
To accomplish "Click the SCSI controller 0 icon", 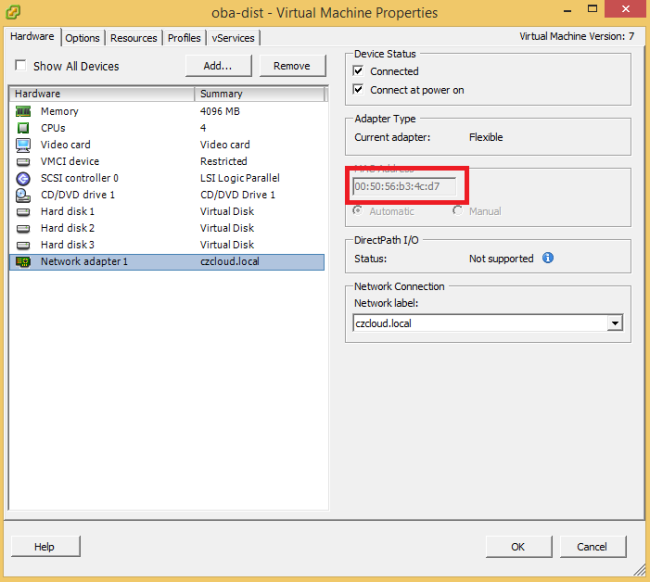I will click(23, 178).
